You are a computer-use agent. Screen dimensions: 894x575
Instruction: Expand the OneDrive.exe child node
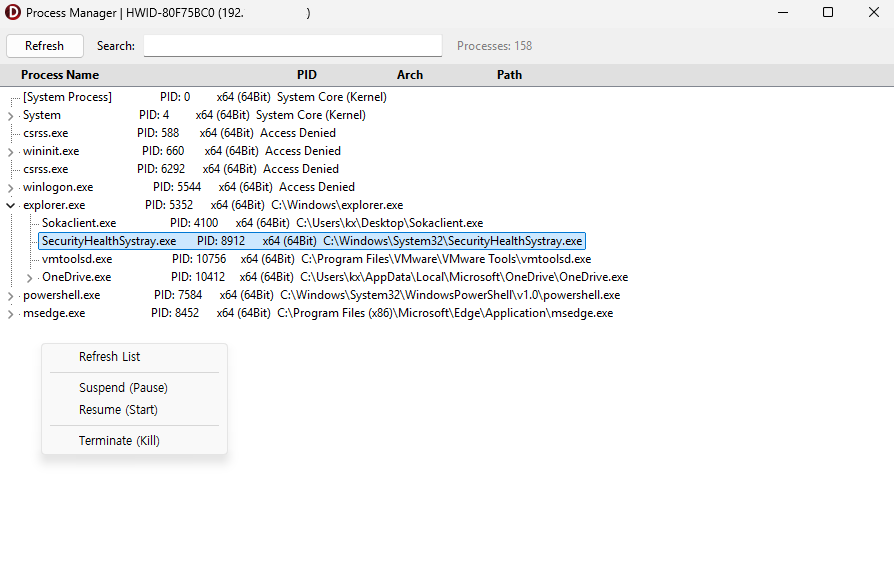[29, 278]
